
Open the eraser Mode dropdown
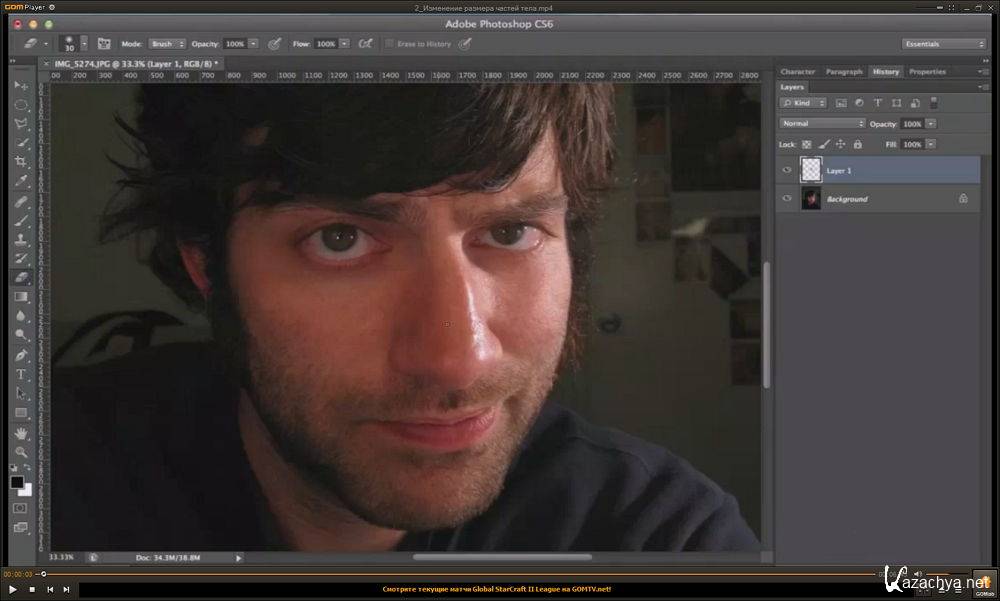[x=162, y=44]
